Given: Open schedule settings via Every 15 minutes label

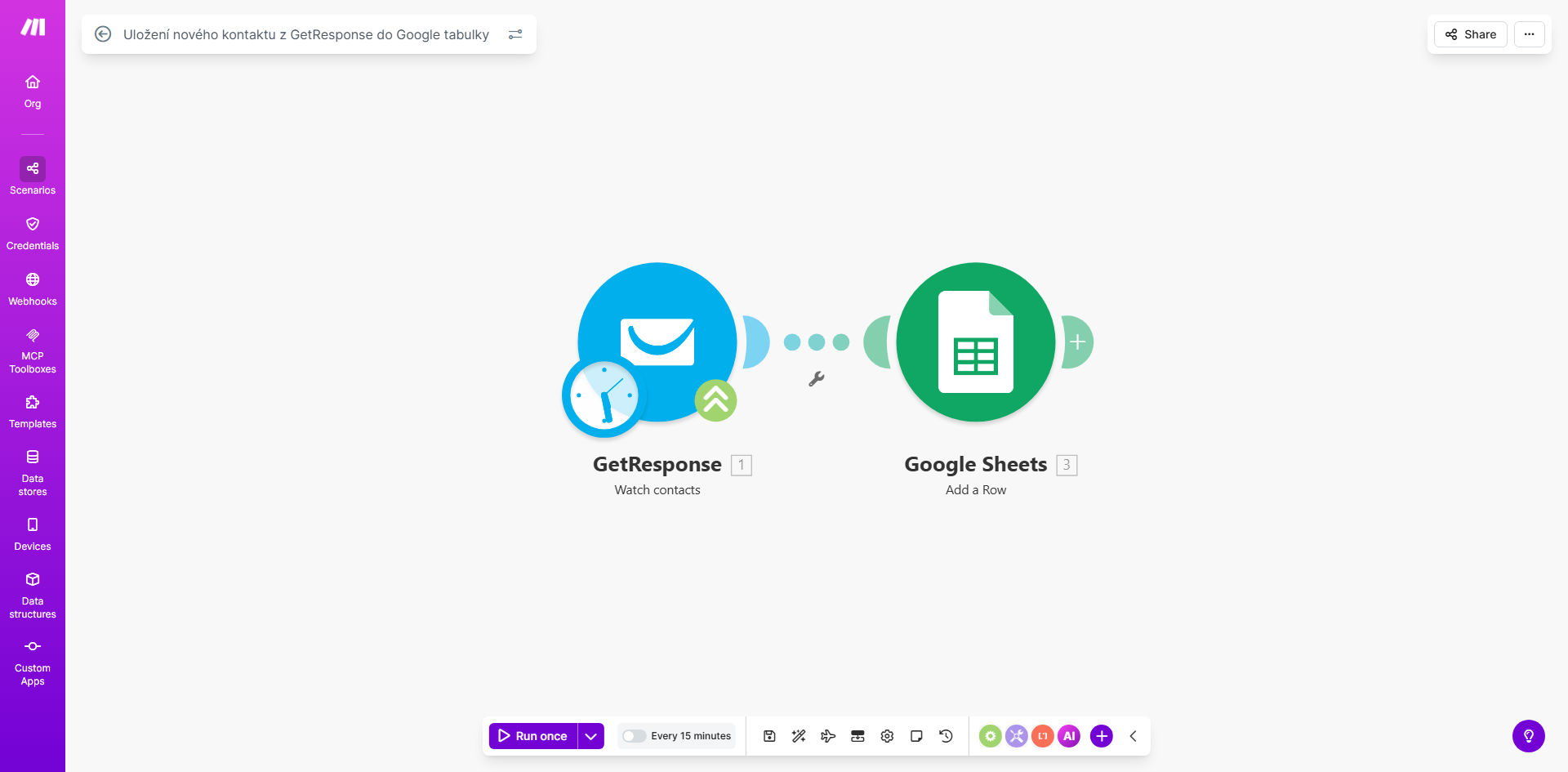Looking at the screenshot, I should pos(691,736).
